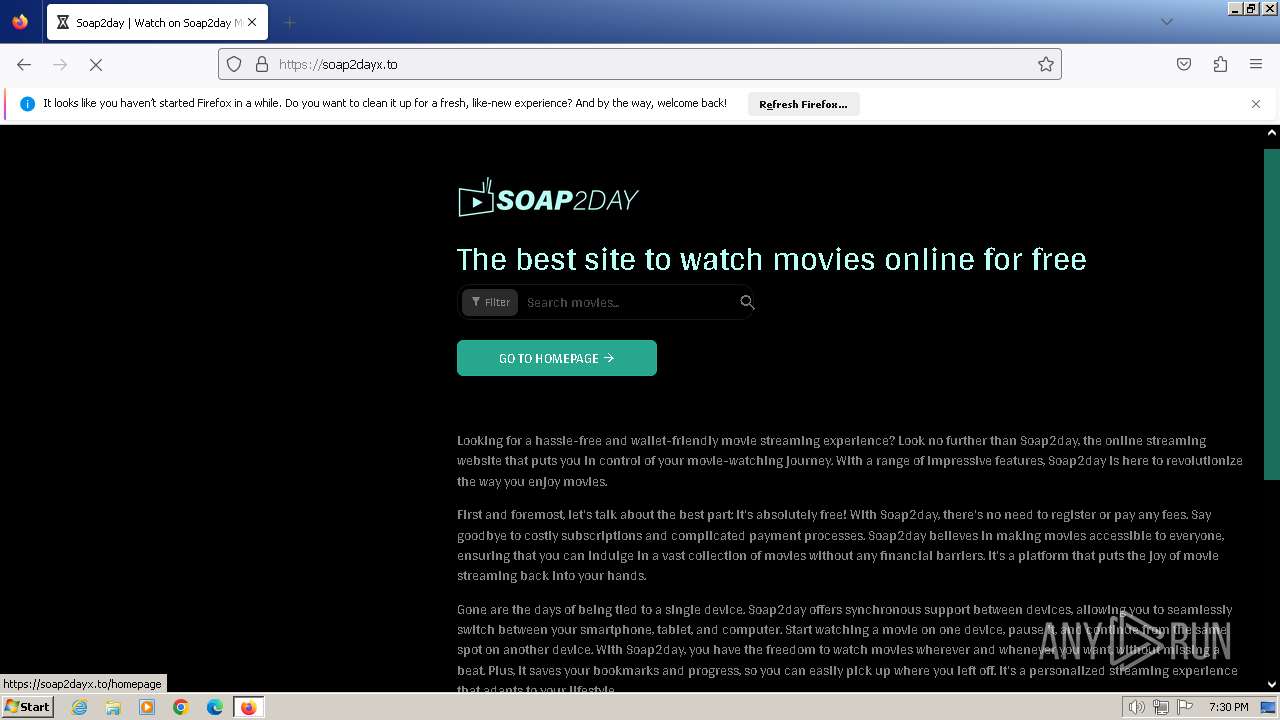This screenshot has width=1280, height=720.
Task: Close the Soap2day tab
Action: tap(252, 22)
